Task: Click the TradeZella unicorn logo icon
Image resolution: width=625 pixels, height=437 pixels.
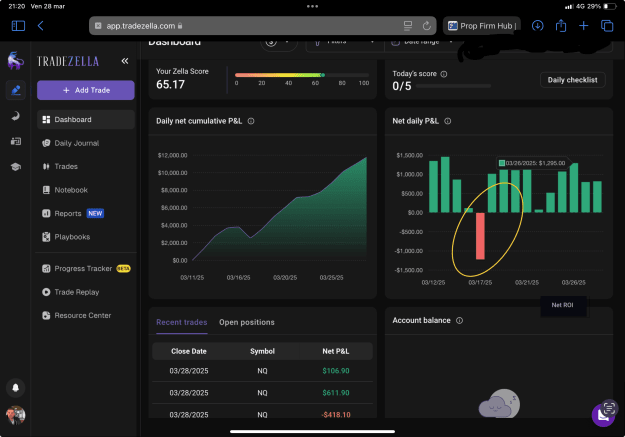Action: click(x=16, y=61)
